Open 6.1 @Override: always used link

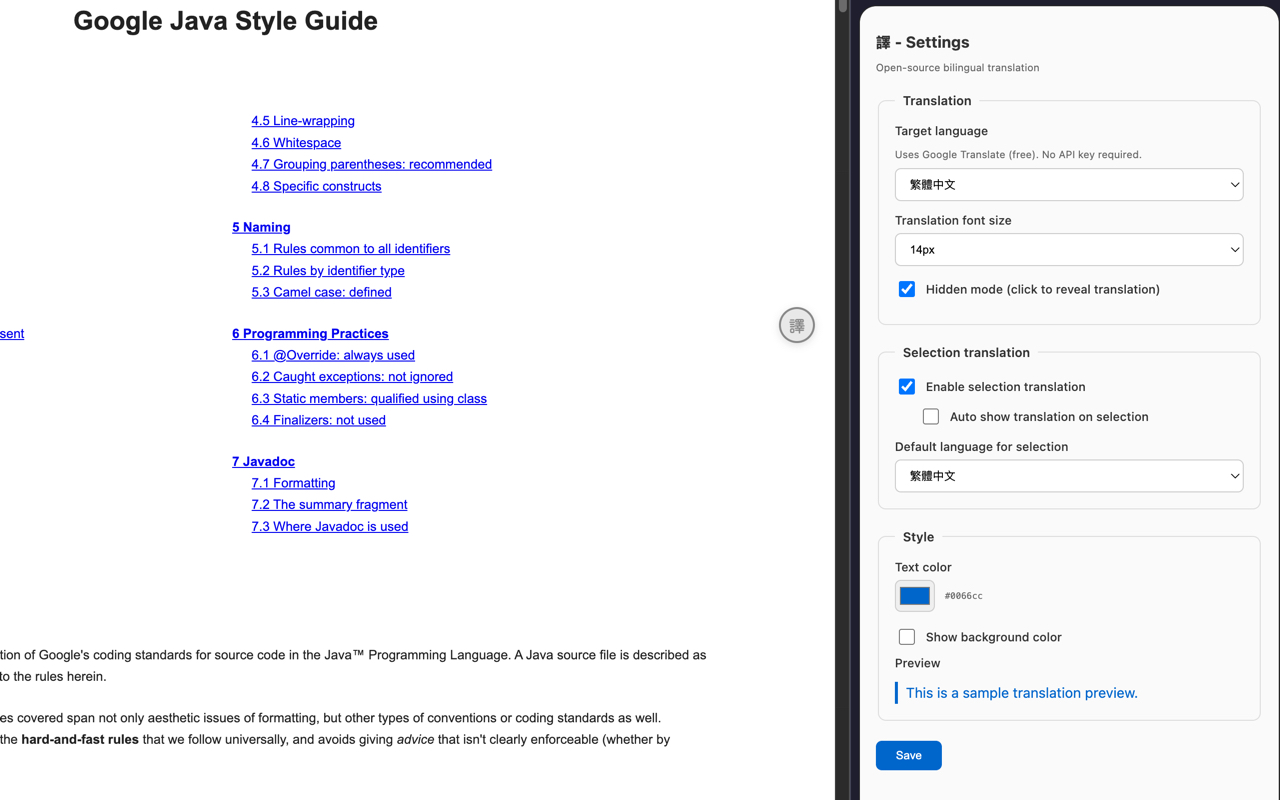pyautogui.click(x=333, y=355)
